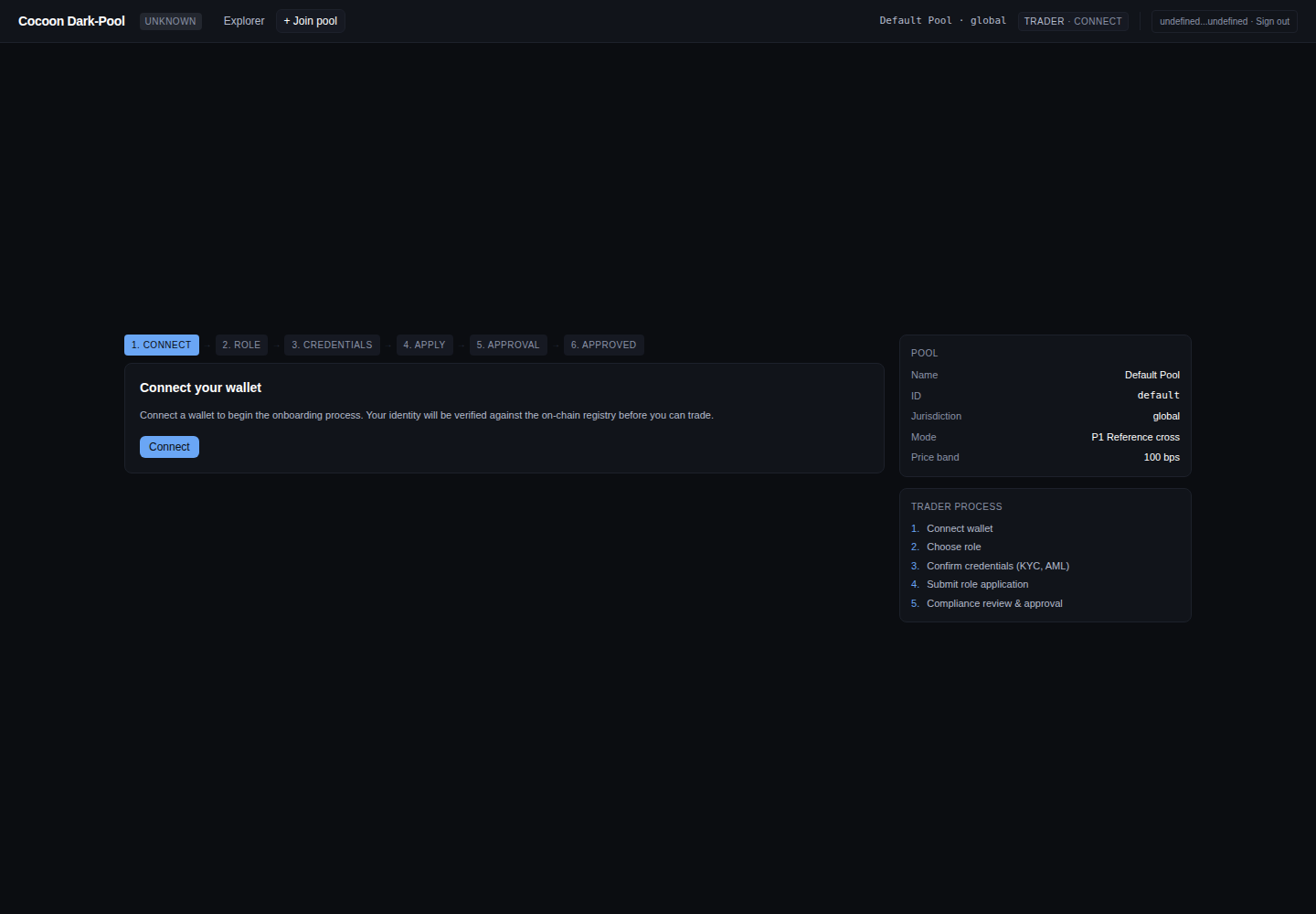Click the TRADER PROCESS panel header

pos(956,506)
